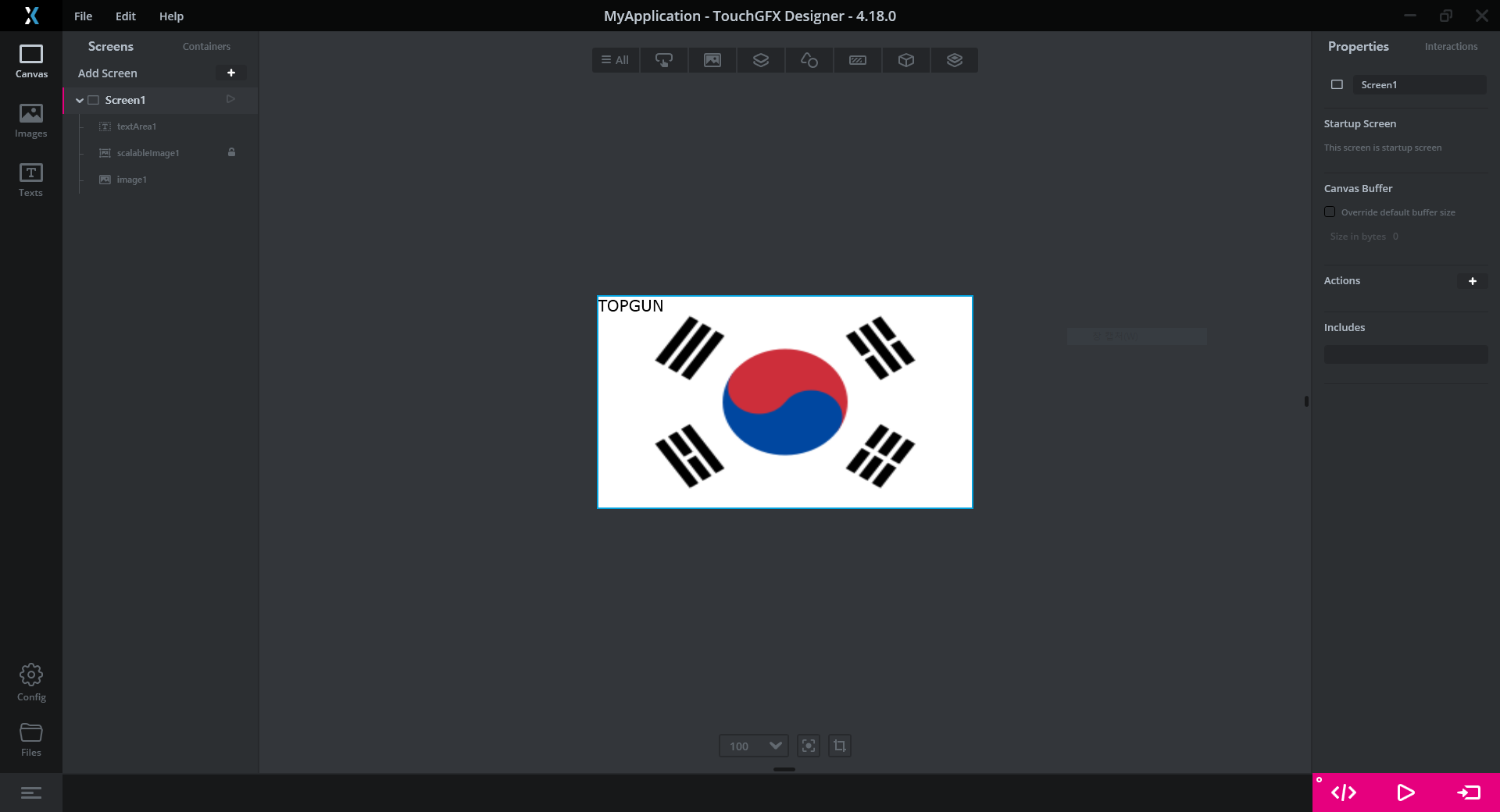This screenshot has width=1500, height=812.
Task: Open the Help menu
Action: [171, 16]
